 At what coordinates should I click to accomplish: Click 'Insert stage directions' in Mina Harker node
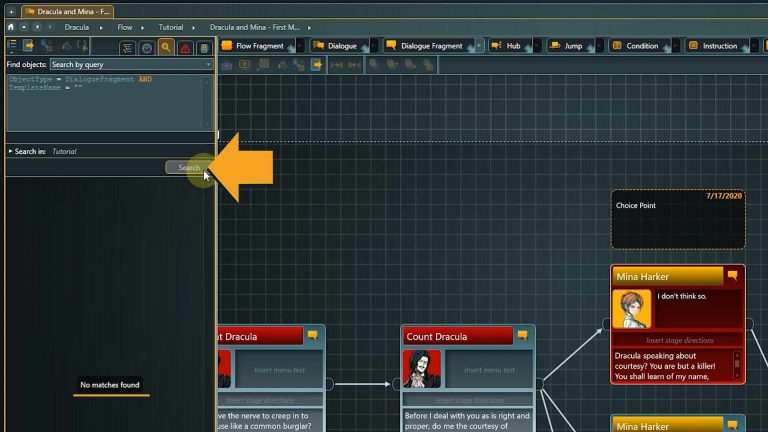[x=679, y=340]
